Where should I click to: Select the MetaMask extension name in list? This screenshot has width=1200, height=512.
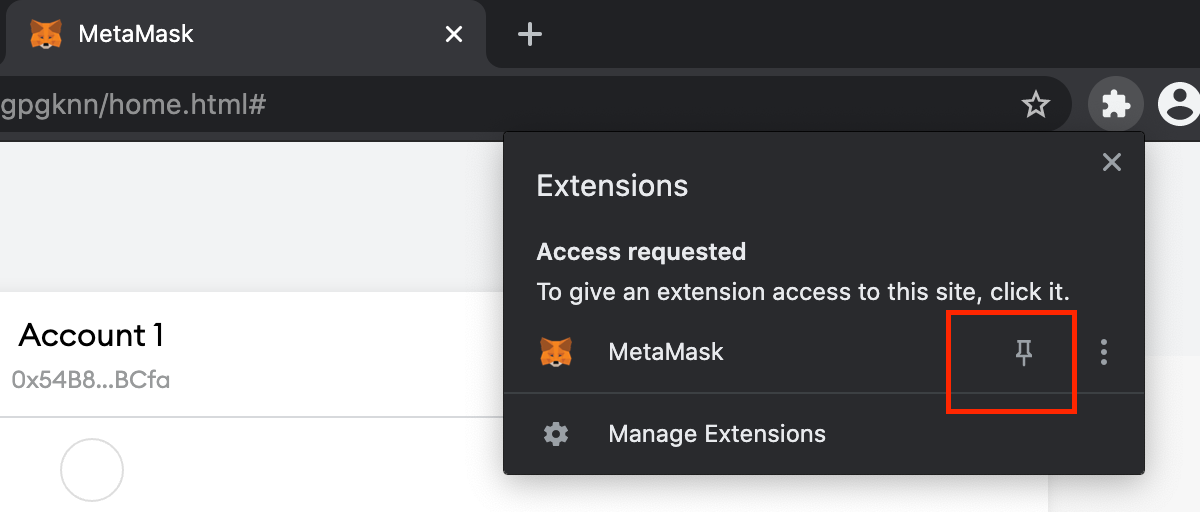[665, 352]
